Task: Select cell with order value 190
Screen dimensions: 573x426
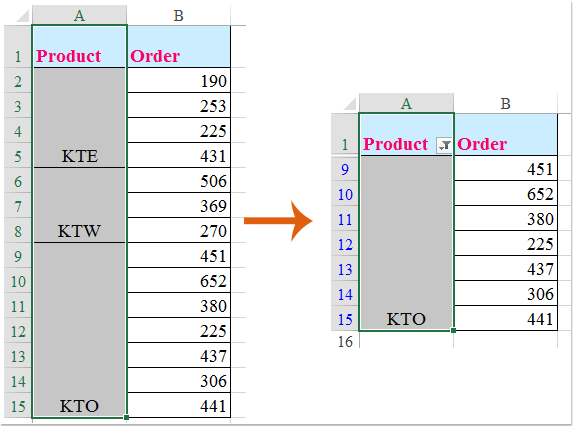Action: point(179,80)
